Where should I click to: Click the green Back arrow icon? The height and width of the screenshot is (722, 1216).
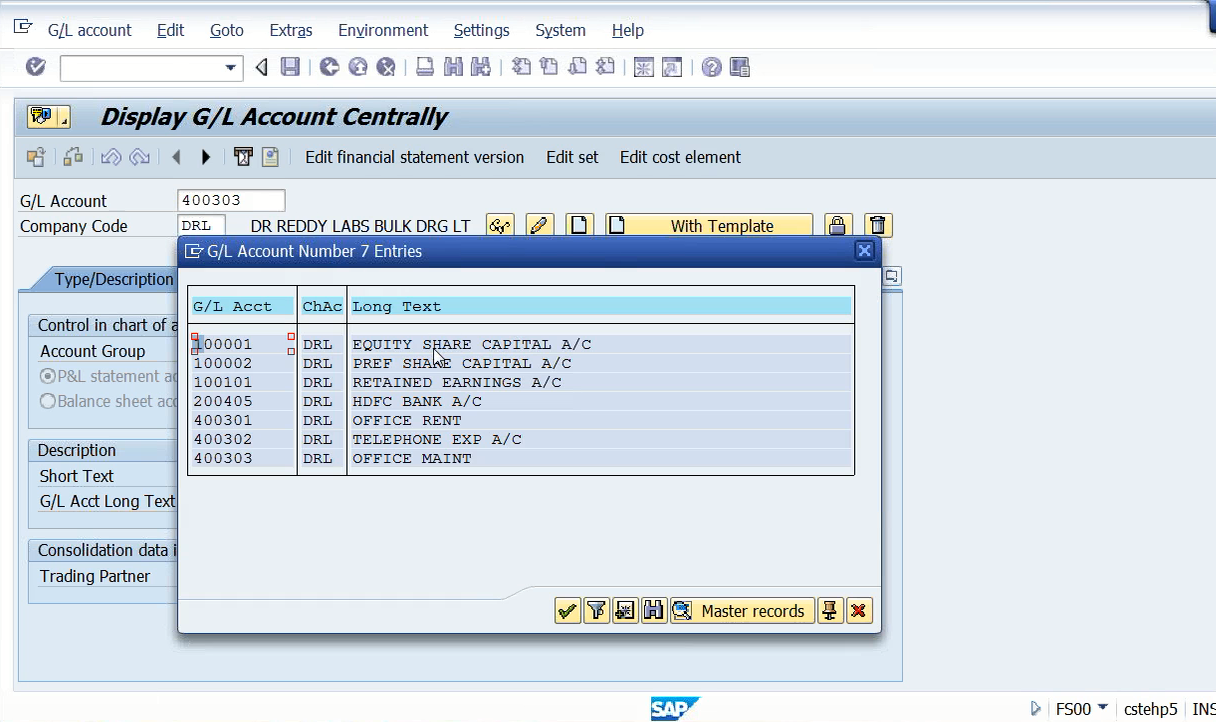[330, 67]
